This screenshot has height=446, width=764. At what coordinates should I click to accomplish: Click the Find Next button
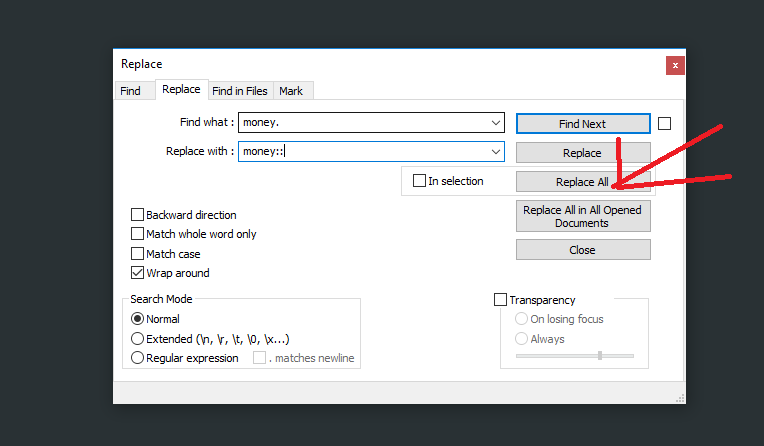click(583, 124)
